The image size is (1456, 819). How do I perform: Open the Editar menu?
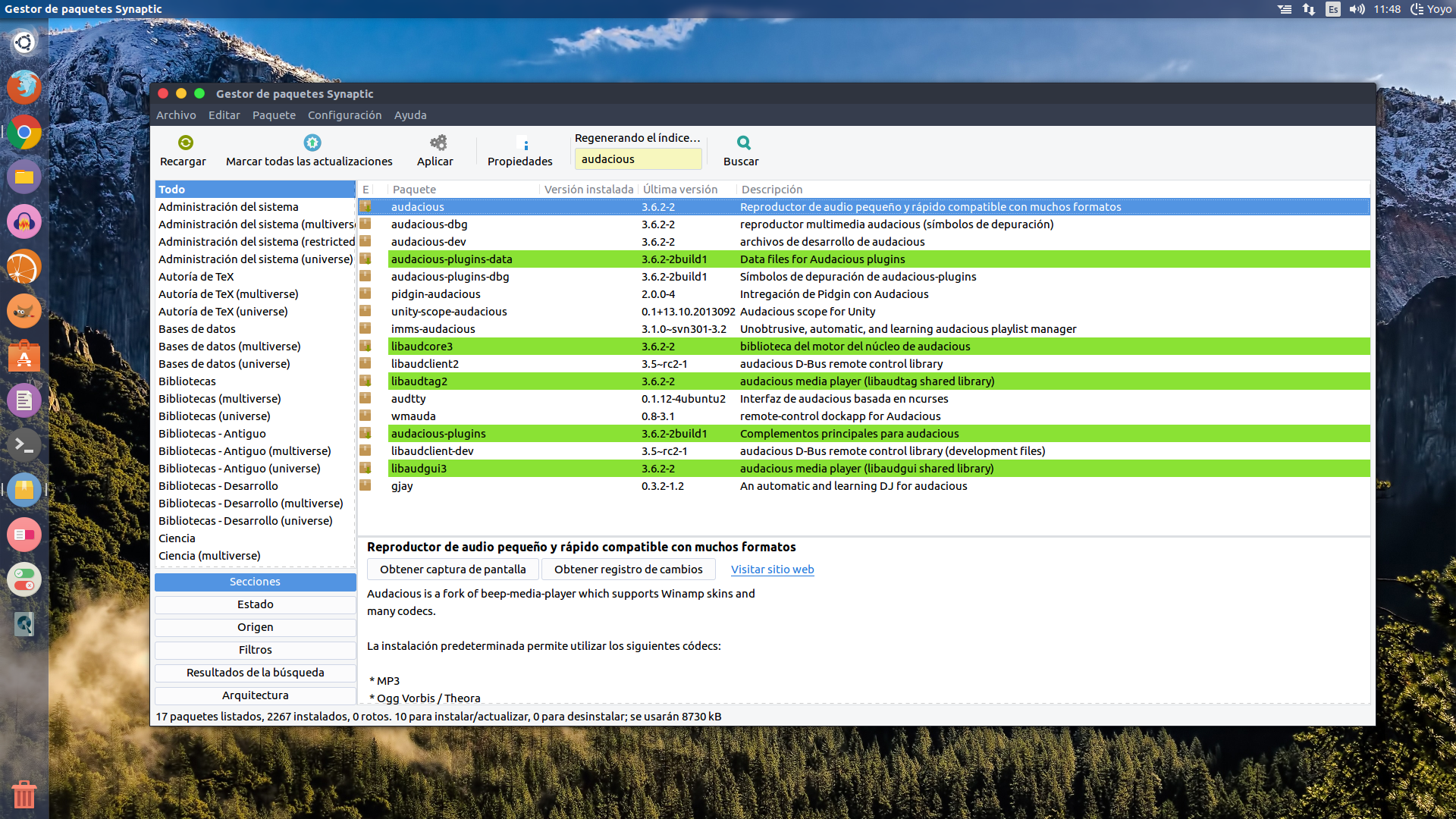point(224,115)
